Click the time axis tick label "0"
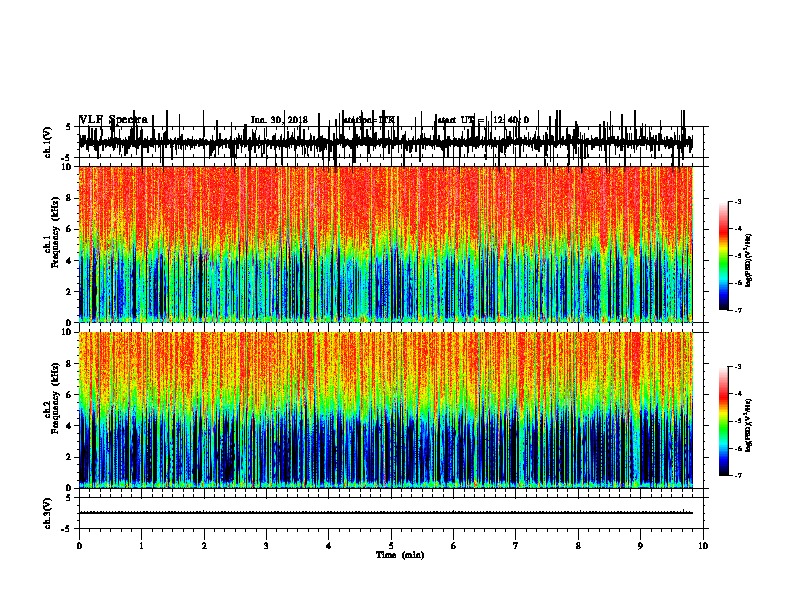The image size is (792, 612). tap(79, 546)
